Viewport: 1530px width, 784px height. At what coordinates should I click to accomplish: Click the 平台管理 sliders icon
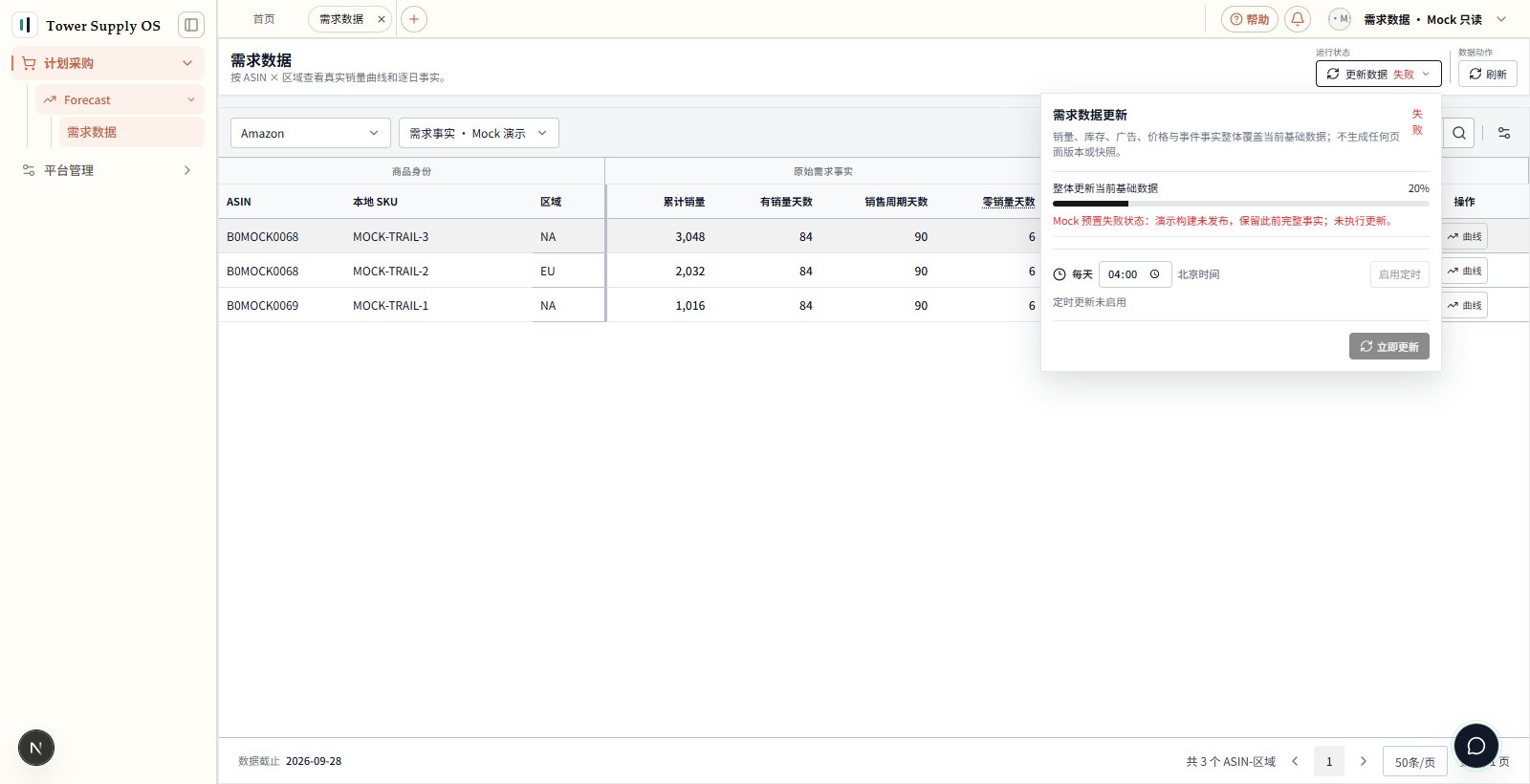pyautogui.click(x=29, y=170)
